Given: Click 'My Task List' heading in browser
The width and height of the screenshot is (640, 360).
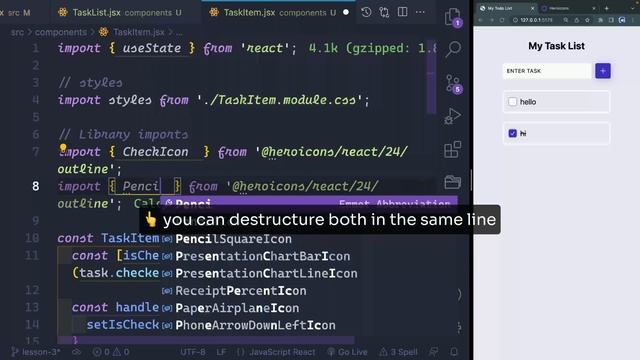Looking at the screenshot, I should (556, 46).
